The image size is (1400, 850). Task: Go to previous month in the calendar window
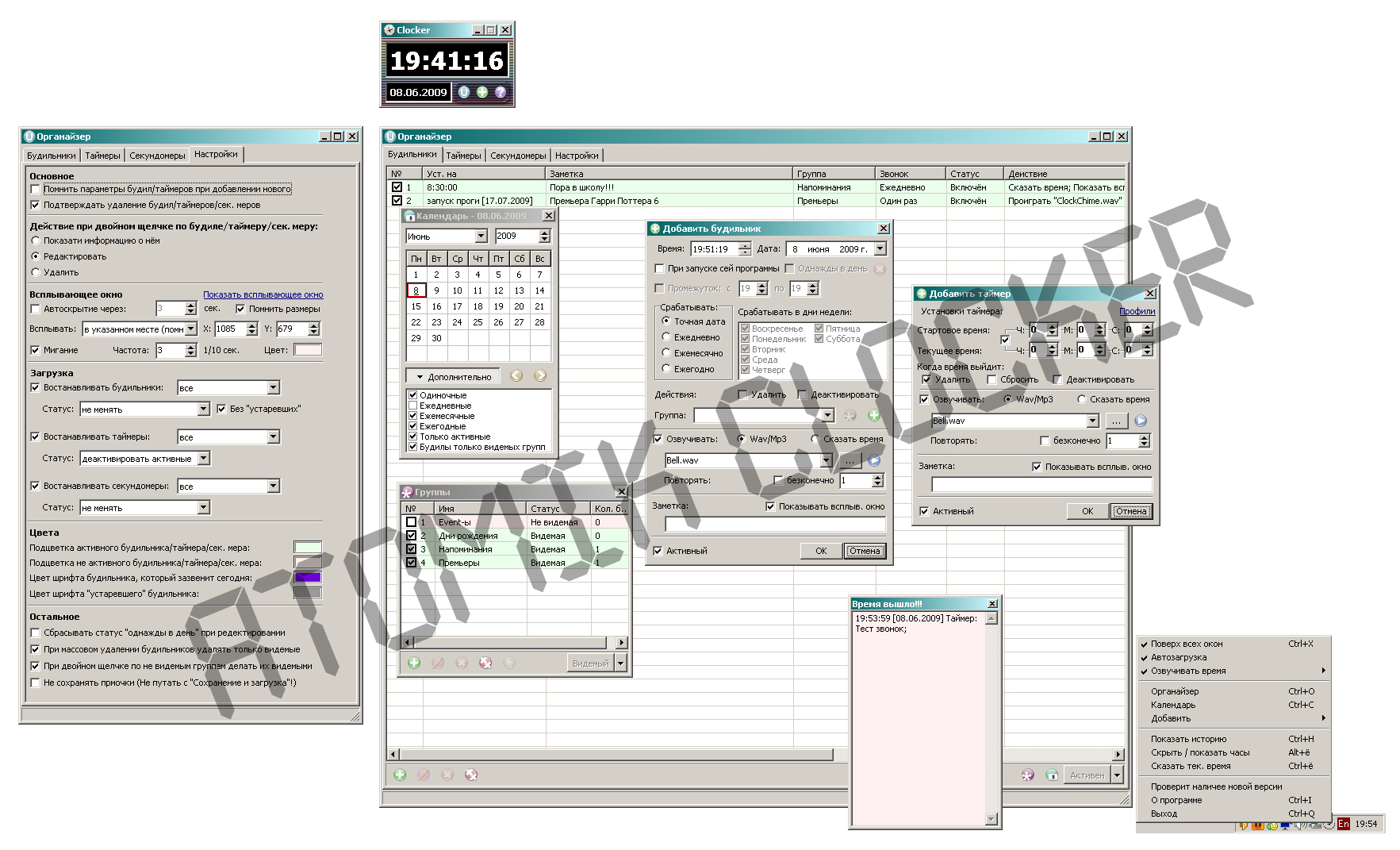[516, 376]
